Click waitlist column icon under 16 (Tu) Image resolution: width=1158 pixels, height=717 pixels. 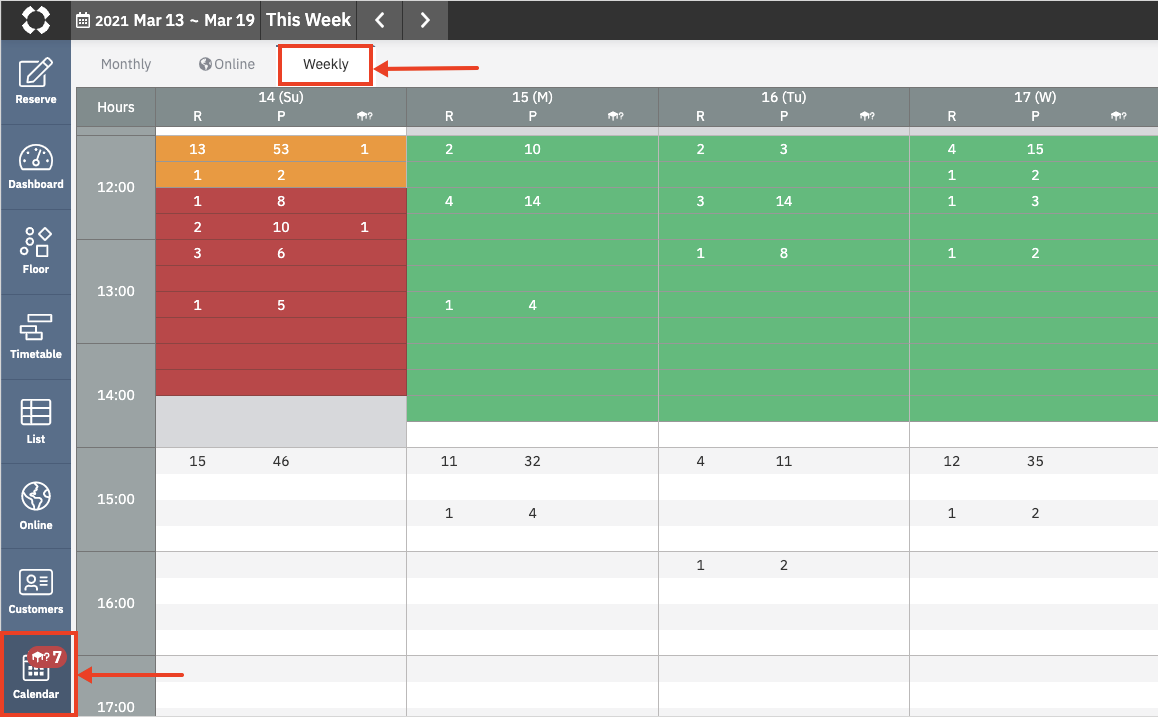[x=867, y=116]
